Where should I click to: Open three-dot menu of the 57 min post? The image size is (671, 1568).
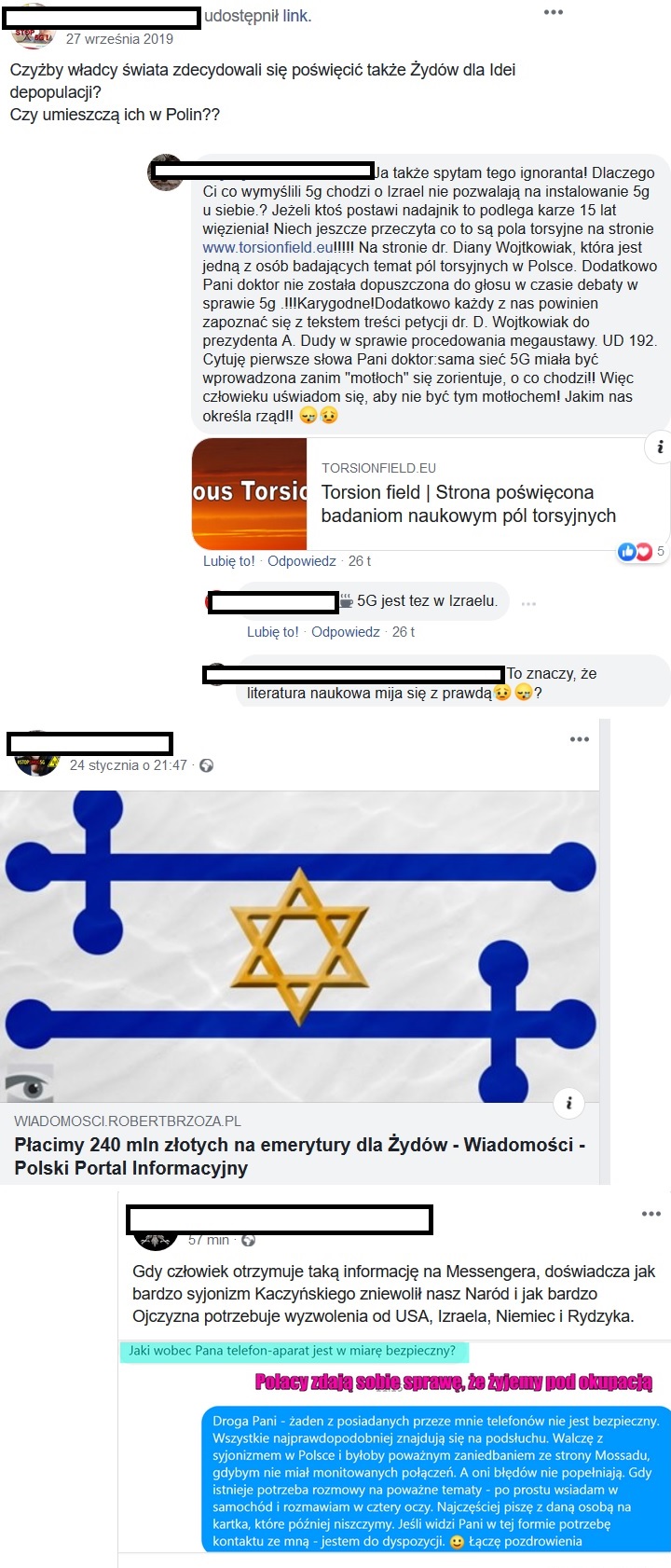click(x=651, y=1214)
